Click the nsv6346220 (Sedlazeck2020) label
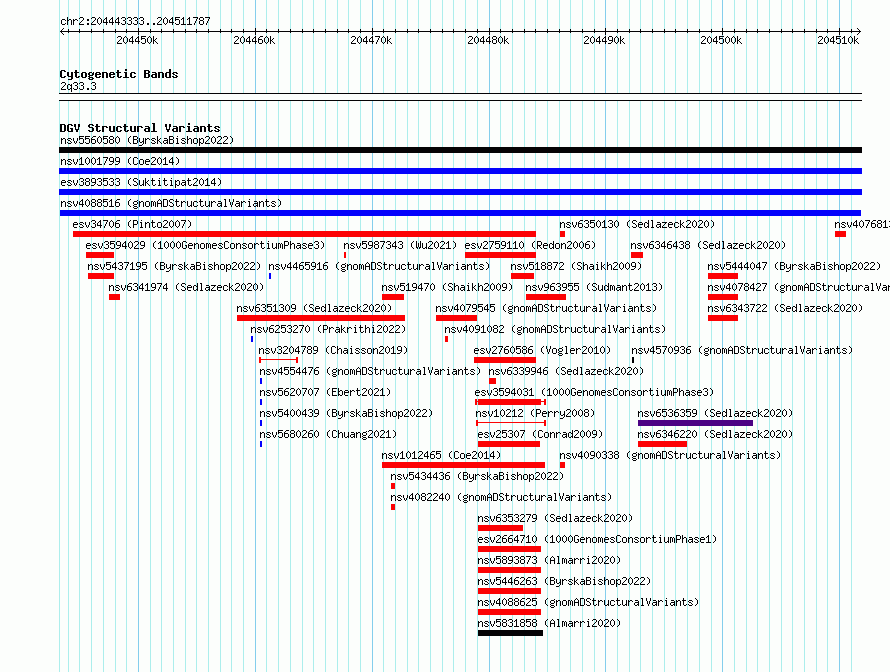 (715, 434)
